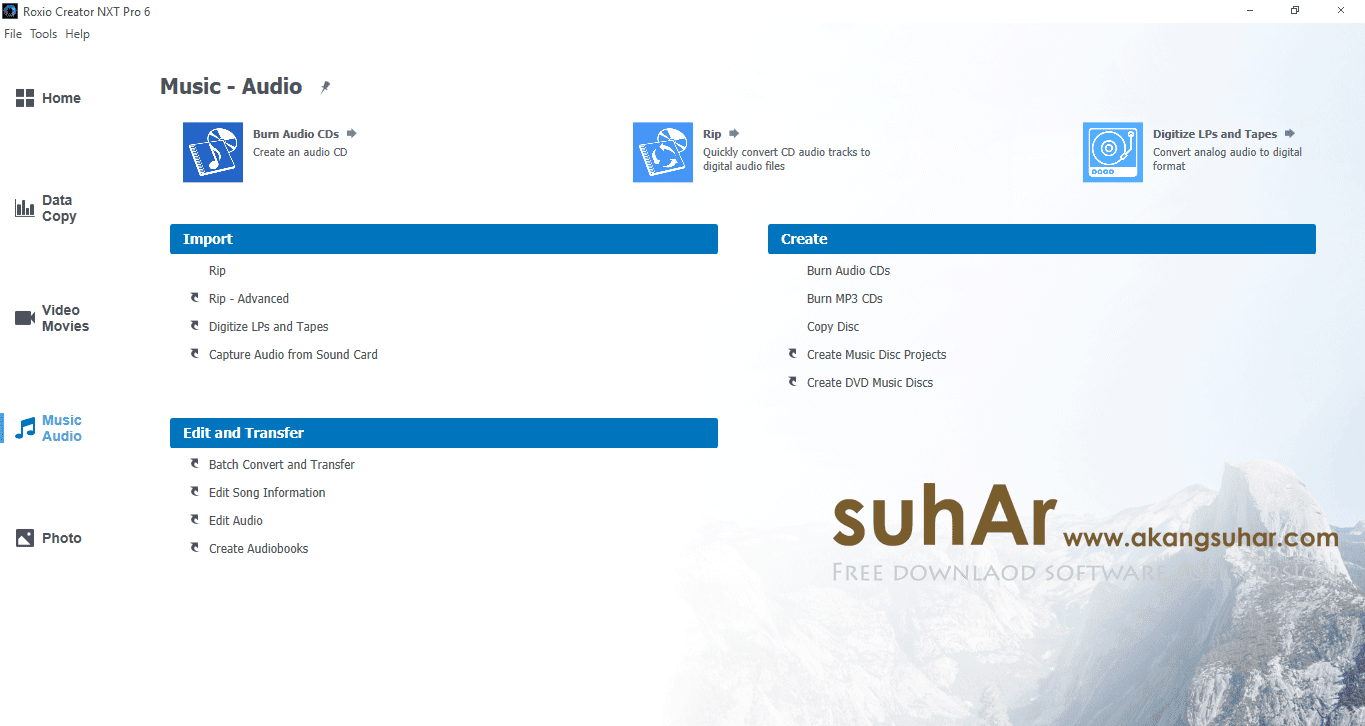Switch to the Photo tab label
The width and height of the screenshot is (1365, 726).
coord(62,538)
